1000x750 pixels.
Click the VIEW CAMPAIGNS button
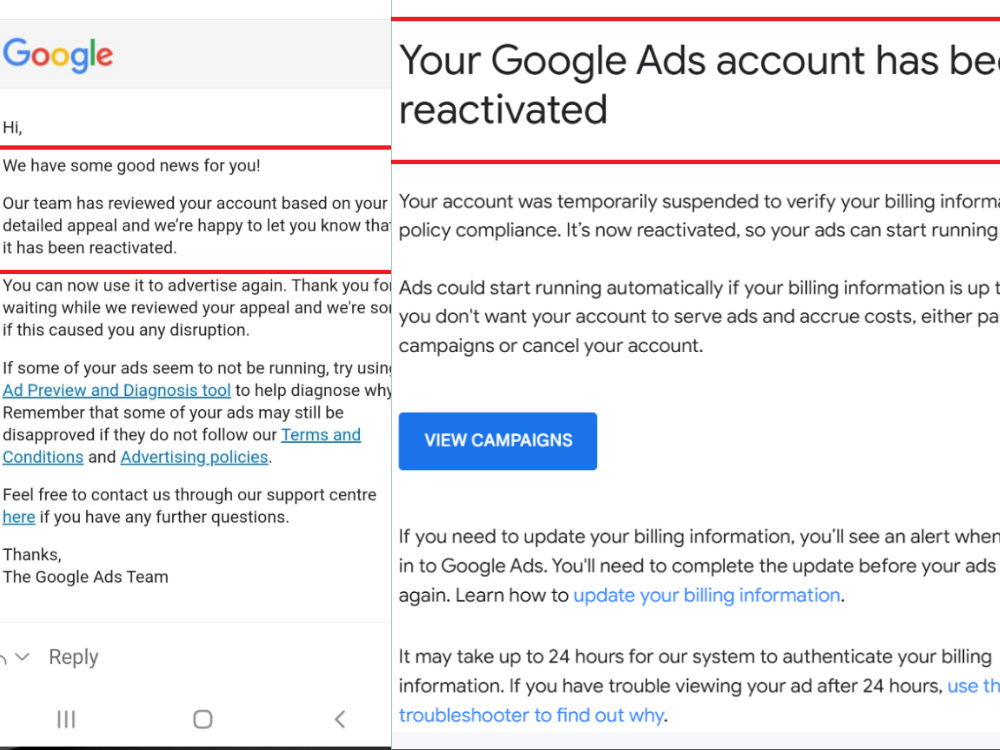tap(497, 441)
